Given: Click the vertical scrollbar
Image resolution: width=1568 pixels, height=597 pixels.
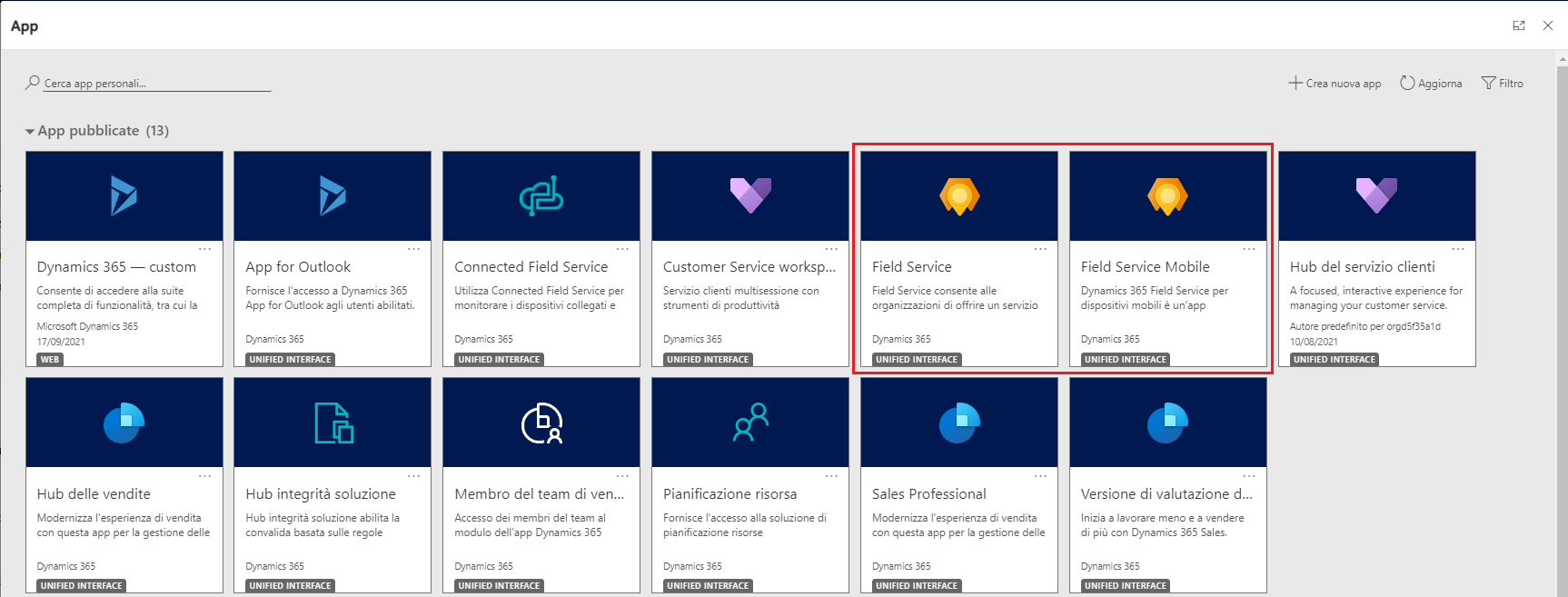Looking at the screenshot, I should coord(1563,332).
